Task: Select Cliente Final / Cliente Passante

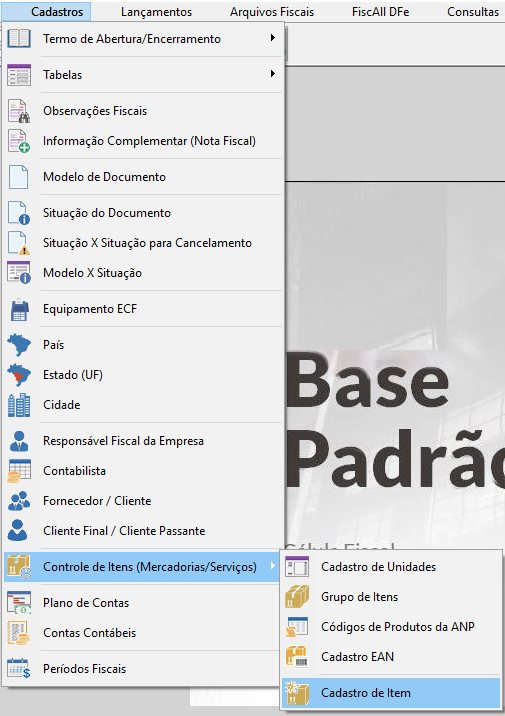Action: (143, 531)
